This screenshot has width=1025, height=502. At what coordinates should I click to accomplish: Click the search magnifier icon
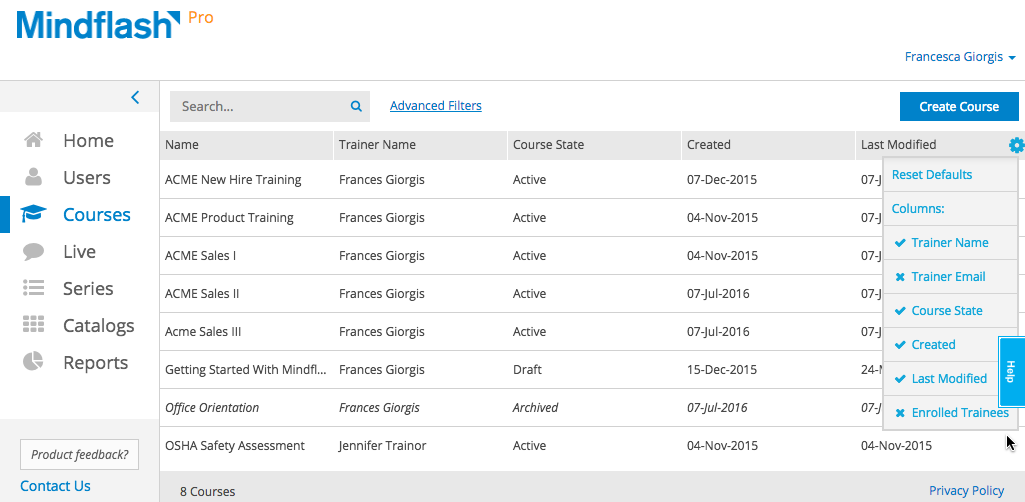[356, 106]
